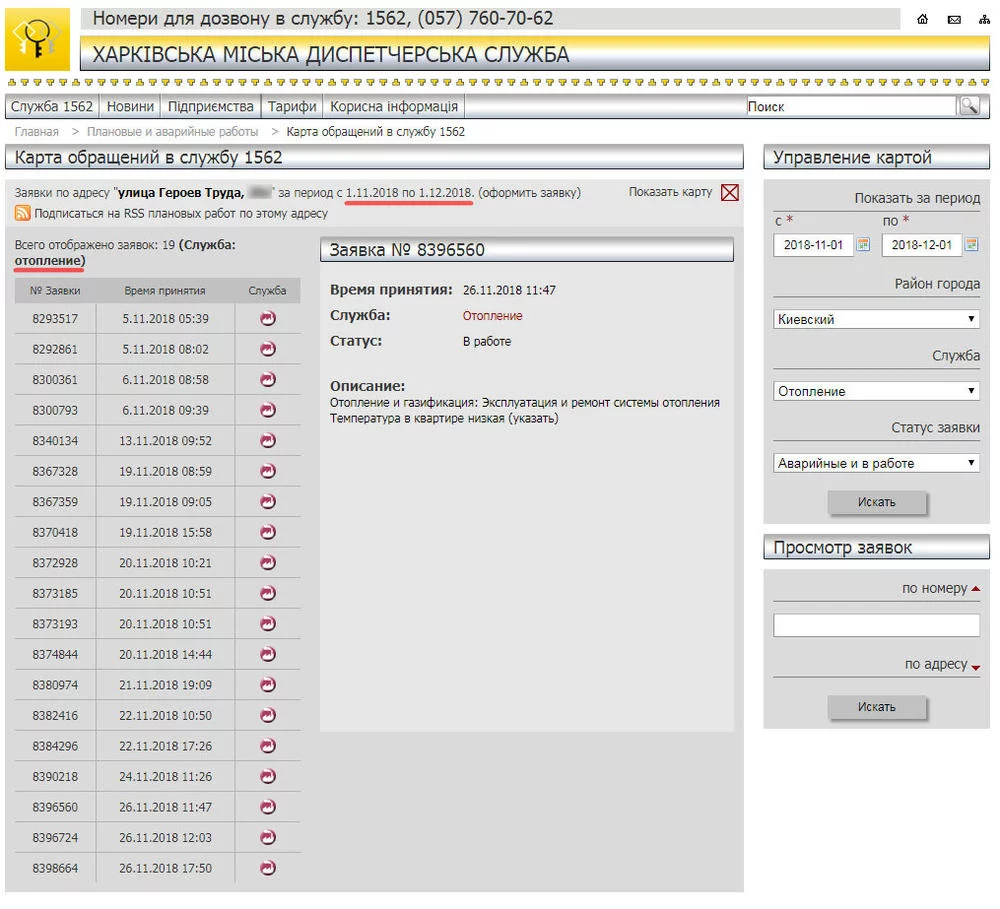Click service arrow icon for request 8293517

pos(267,319)
